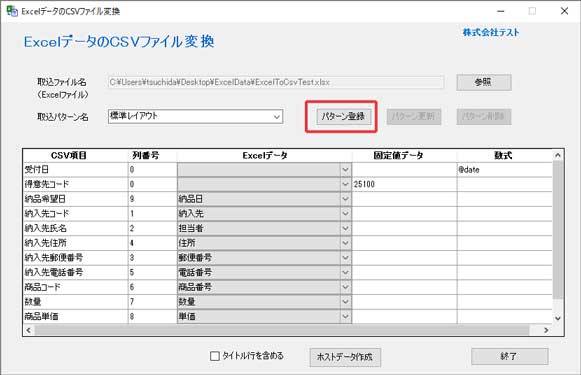Select the 納入先電話番号 CSV item cell
Screen dimensions: 581x375
[x=76, y=272]
